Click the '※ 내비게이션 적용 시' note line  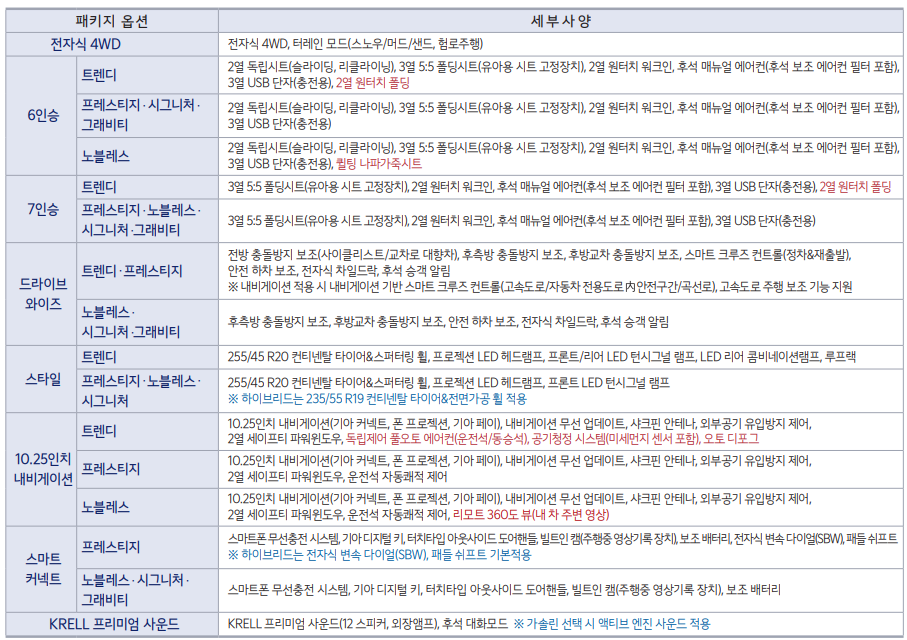pos(539,287)
